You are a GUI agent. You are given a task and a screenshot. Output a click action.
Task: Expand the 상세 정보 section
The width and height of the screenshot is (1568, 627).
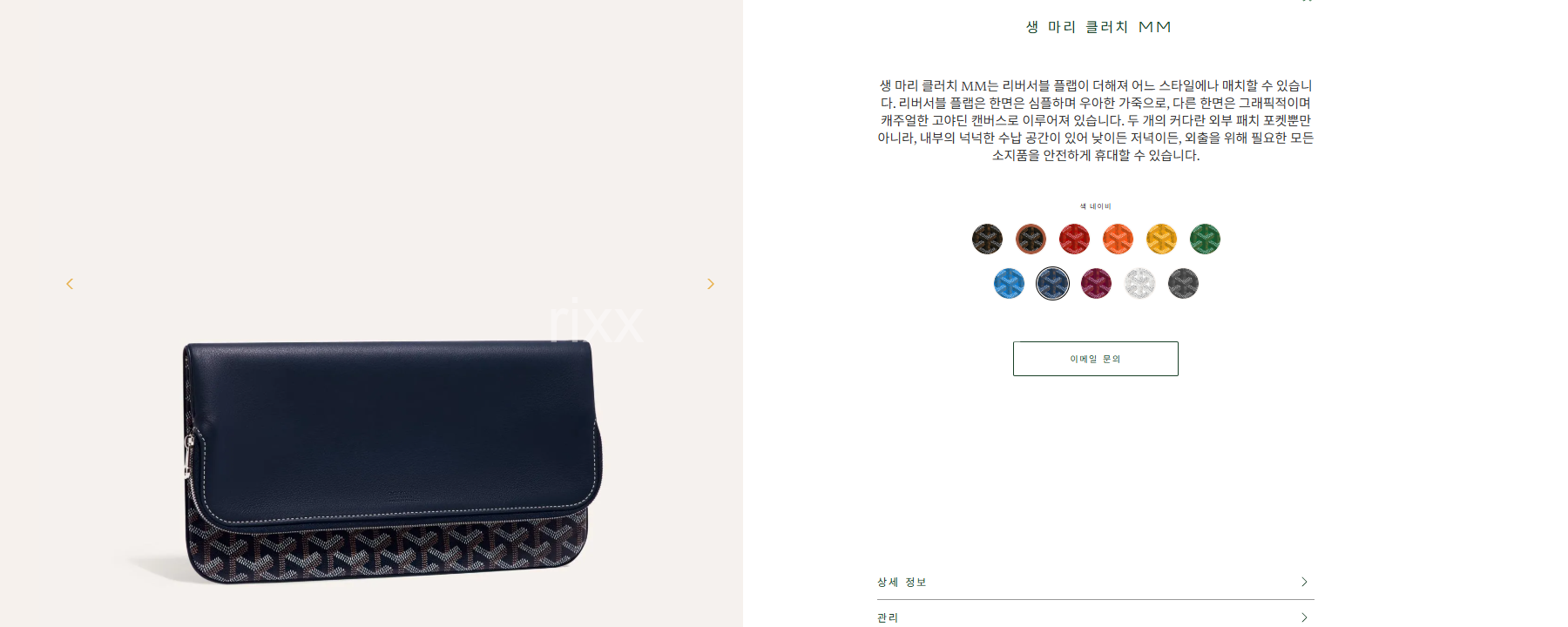pos(1095,582)
